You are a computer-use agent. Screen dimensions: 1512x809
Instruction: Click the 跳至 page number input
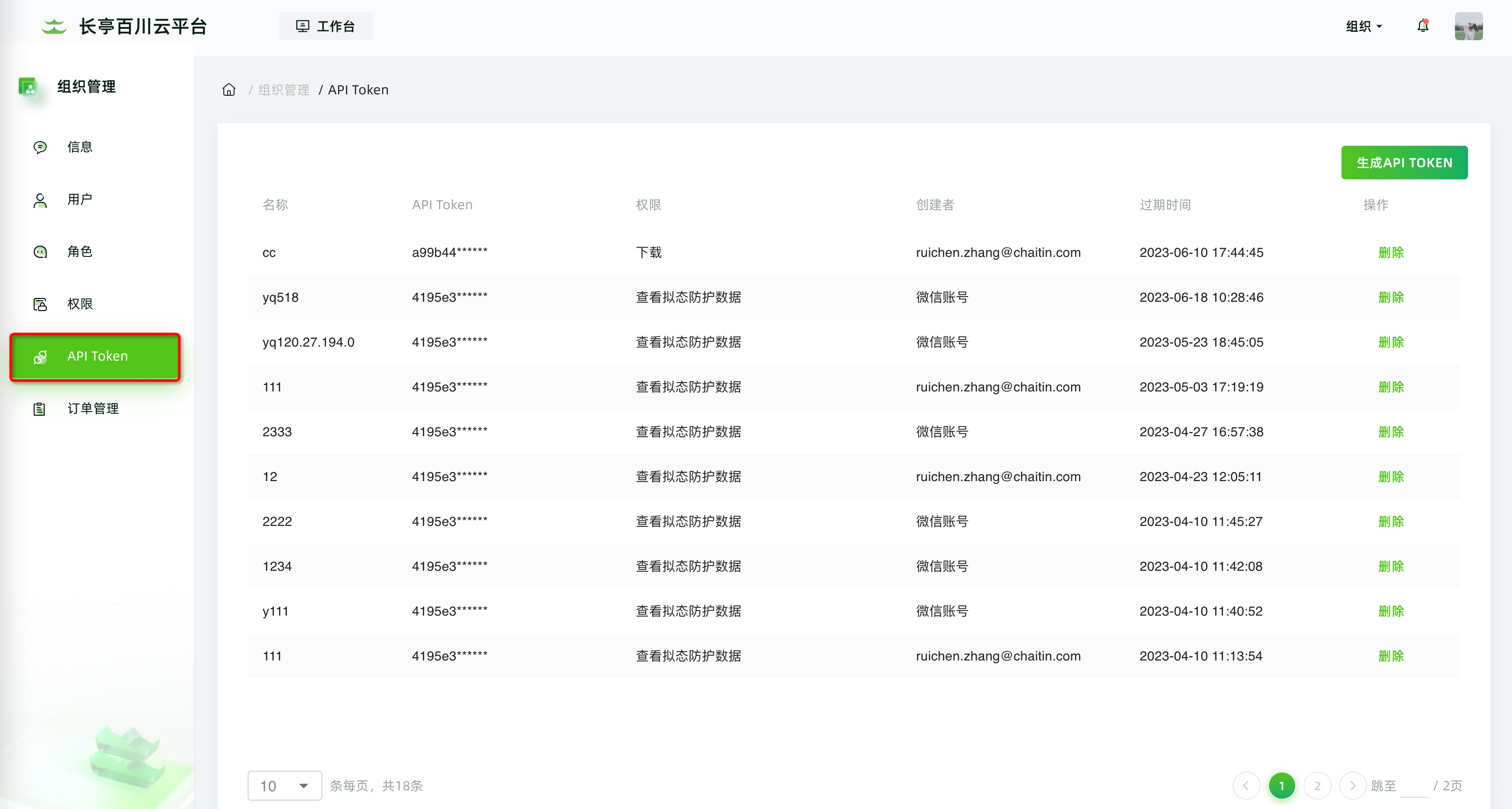(1414, 787)
